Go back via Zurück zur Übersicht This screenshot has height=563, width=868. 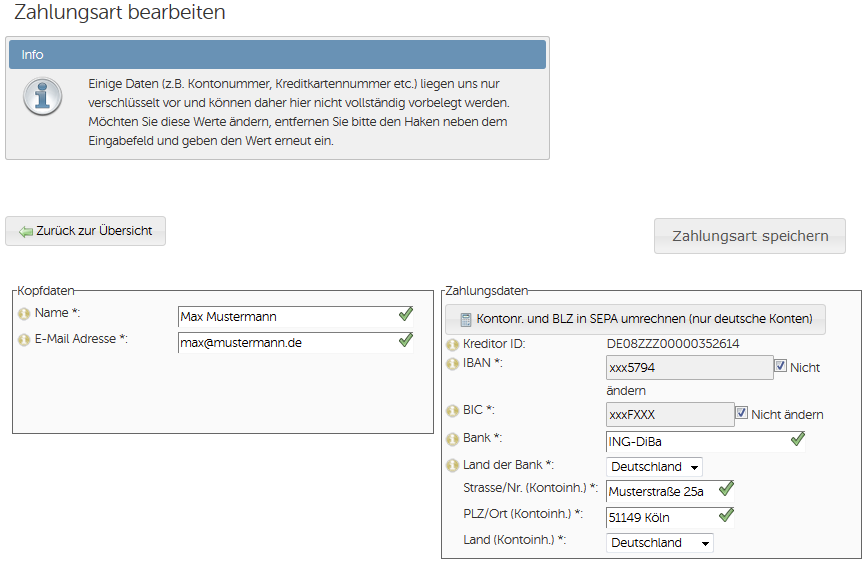(x=85, y=231)
